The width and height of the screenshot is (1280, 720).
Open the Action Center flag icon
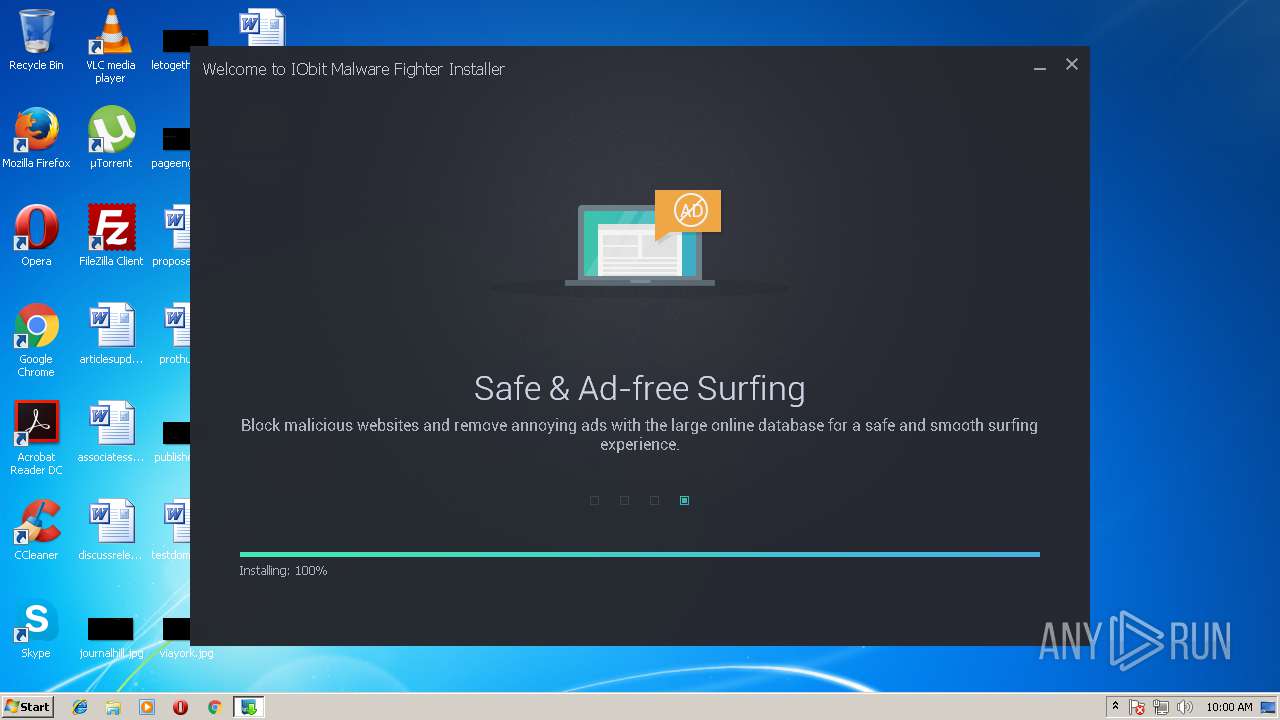(1138, 708)
